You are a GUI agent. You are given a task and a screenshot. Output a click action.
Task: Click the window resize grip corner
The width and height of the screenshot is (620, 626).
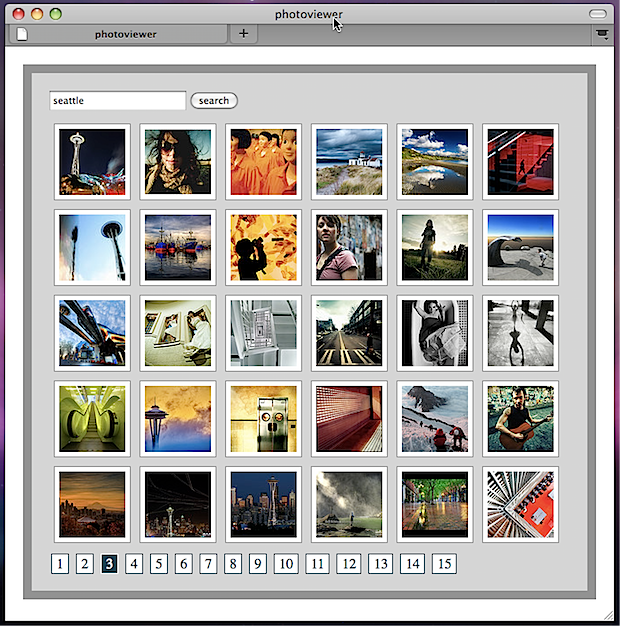tap(608, 615)
